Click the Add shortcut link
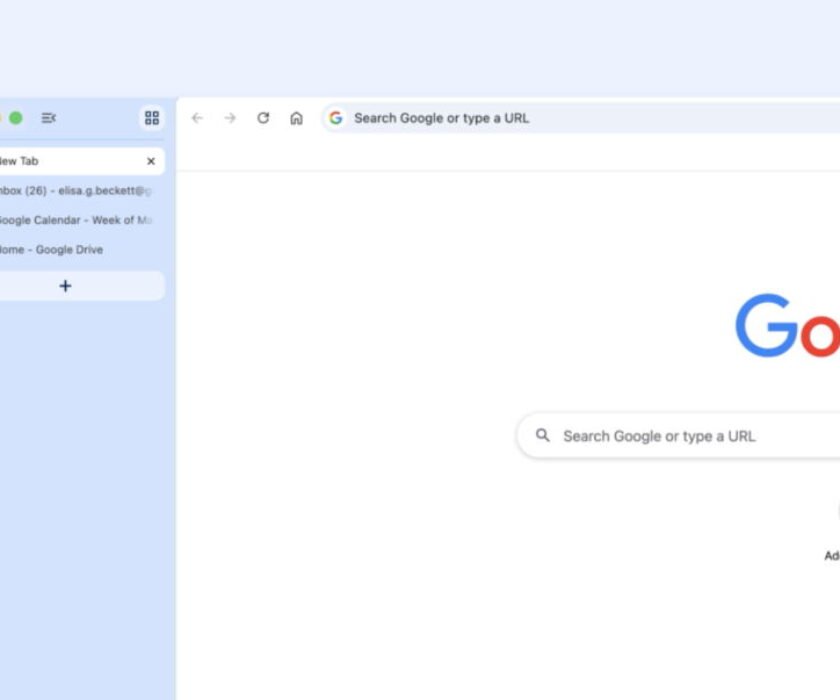 pos(831,553)
